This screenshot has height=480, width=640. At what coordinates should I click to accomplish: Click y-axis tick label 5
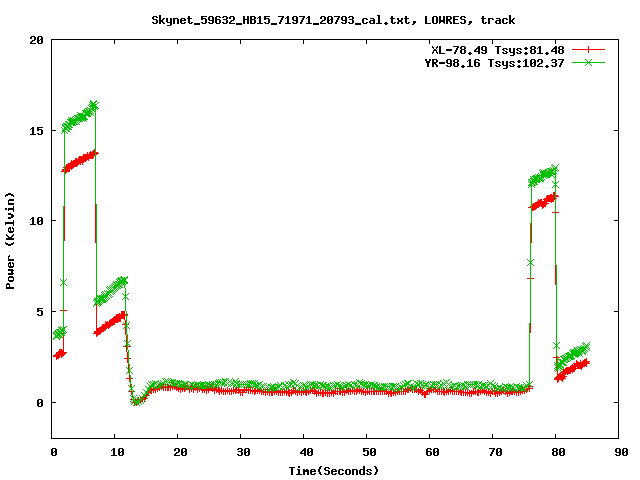[40, 312]
